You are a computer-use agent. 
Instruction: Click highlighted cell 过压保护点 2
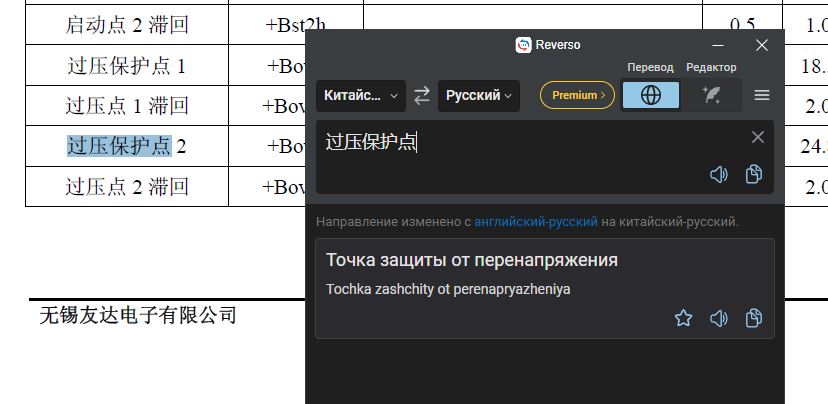[x=127, y=146]
